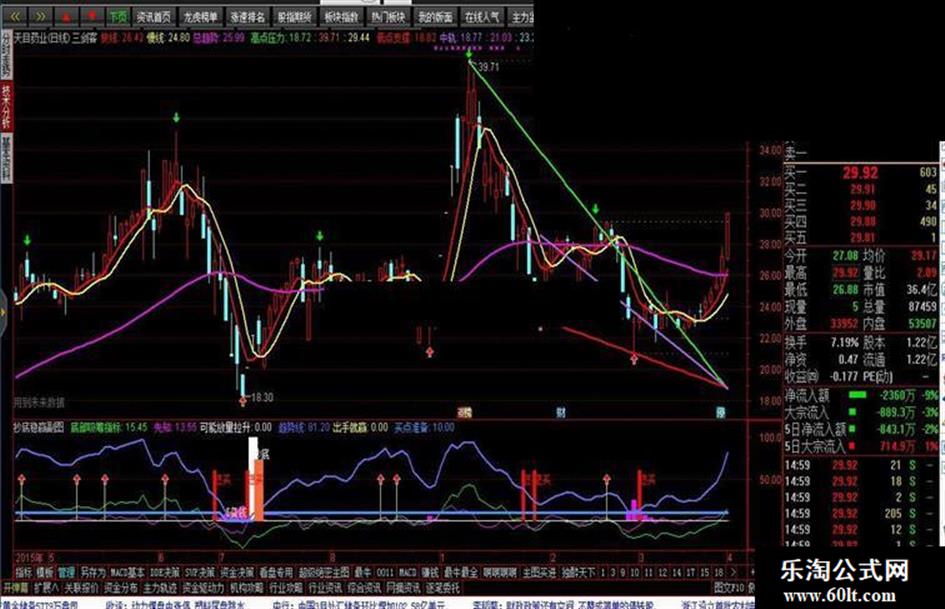Image resolution: width=945 pixels, height=609 pixels.
Task: Click indicator period number 10
Action: coord(635,572)
